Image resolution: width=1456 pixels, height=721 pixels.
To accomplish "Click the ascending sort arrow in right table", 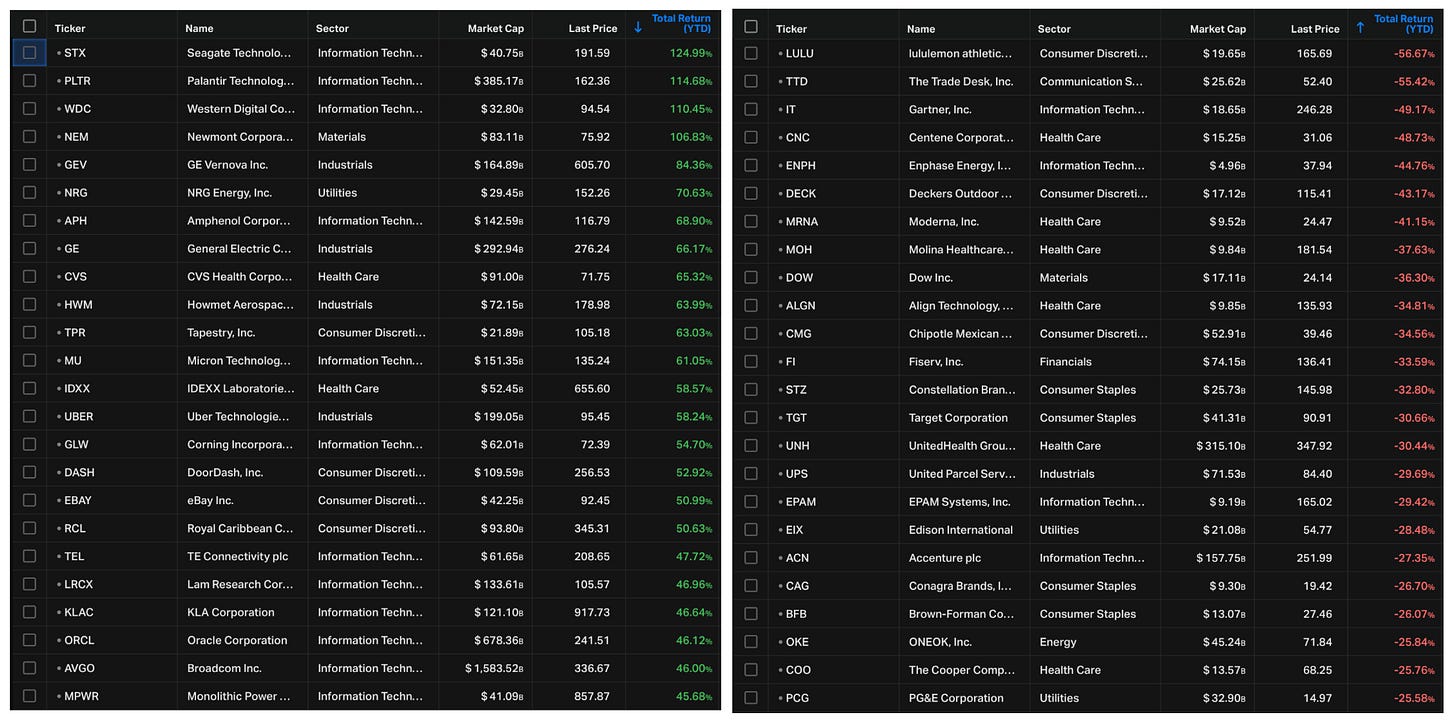I will 1360,27.
